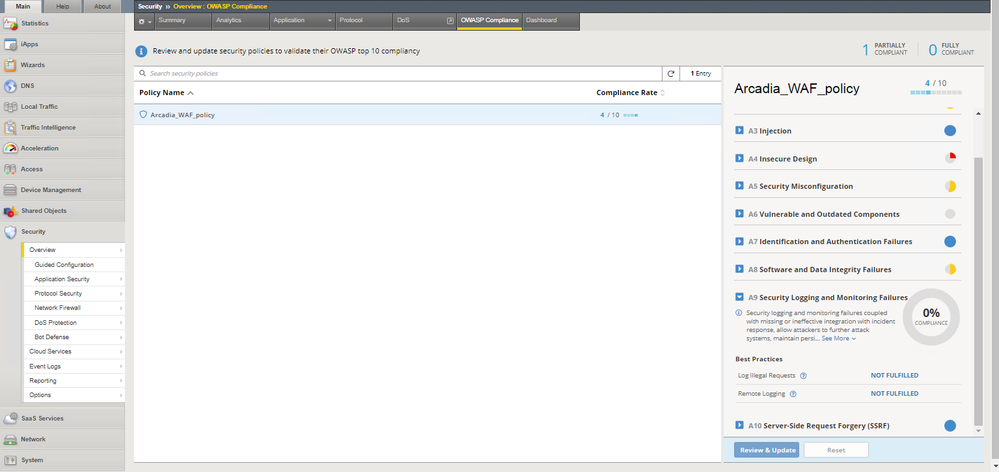Image resolution: width=999 pixels, height=472 pixels.
Task: Click the Traffic Intelligence icon
Action: point(10,127)
